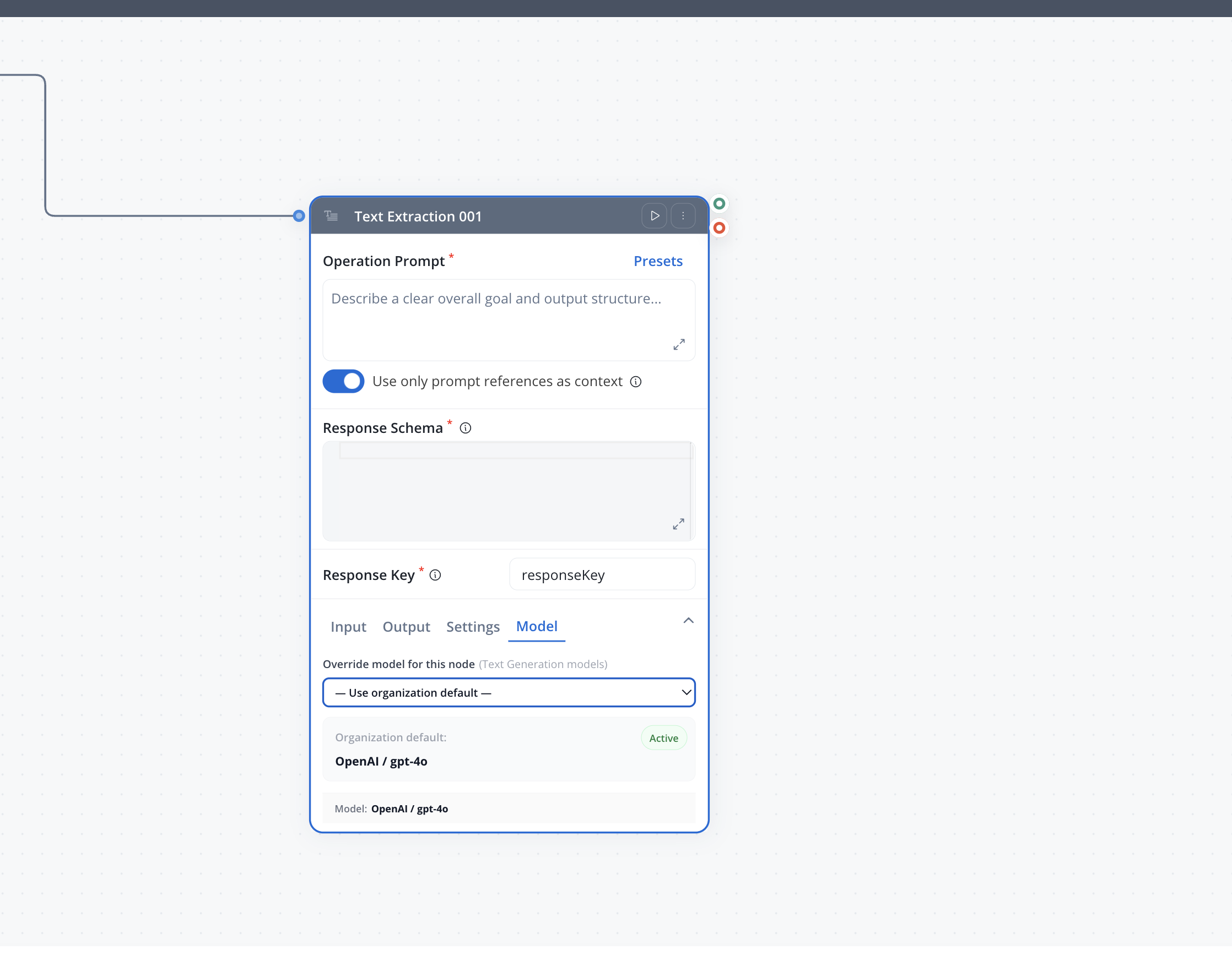The height and width of the screenshot is (955, 1232).
Task: Switch to the Settings tab
Action: point(473,627)
